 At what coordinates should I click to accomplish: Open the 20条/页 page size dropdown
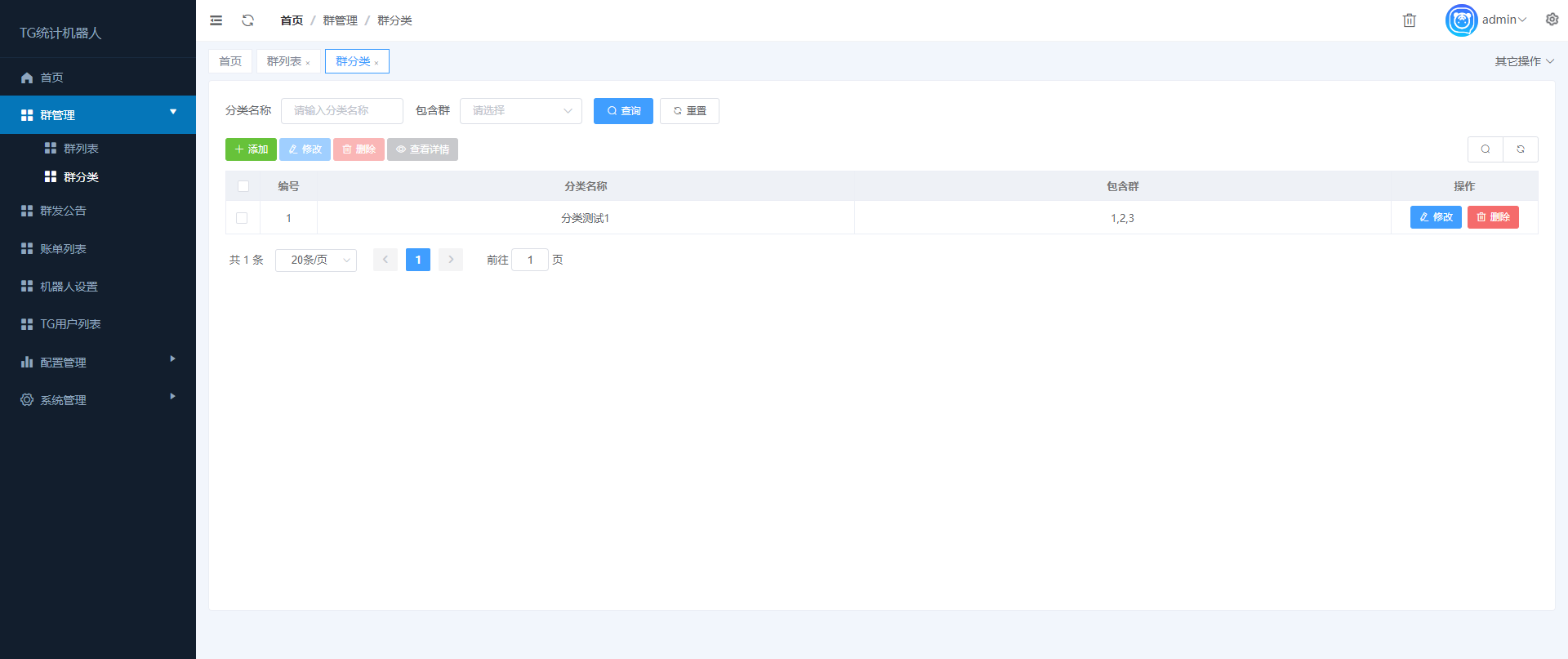[x=316, y=260]
